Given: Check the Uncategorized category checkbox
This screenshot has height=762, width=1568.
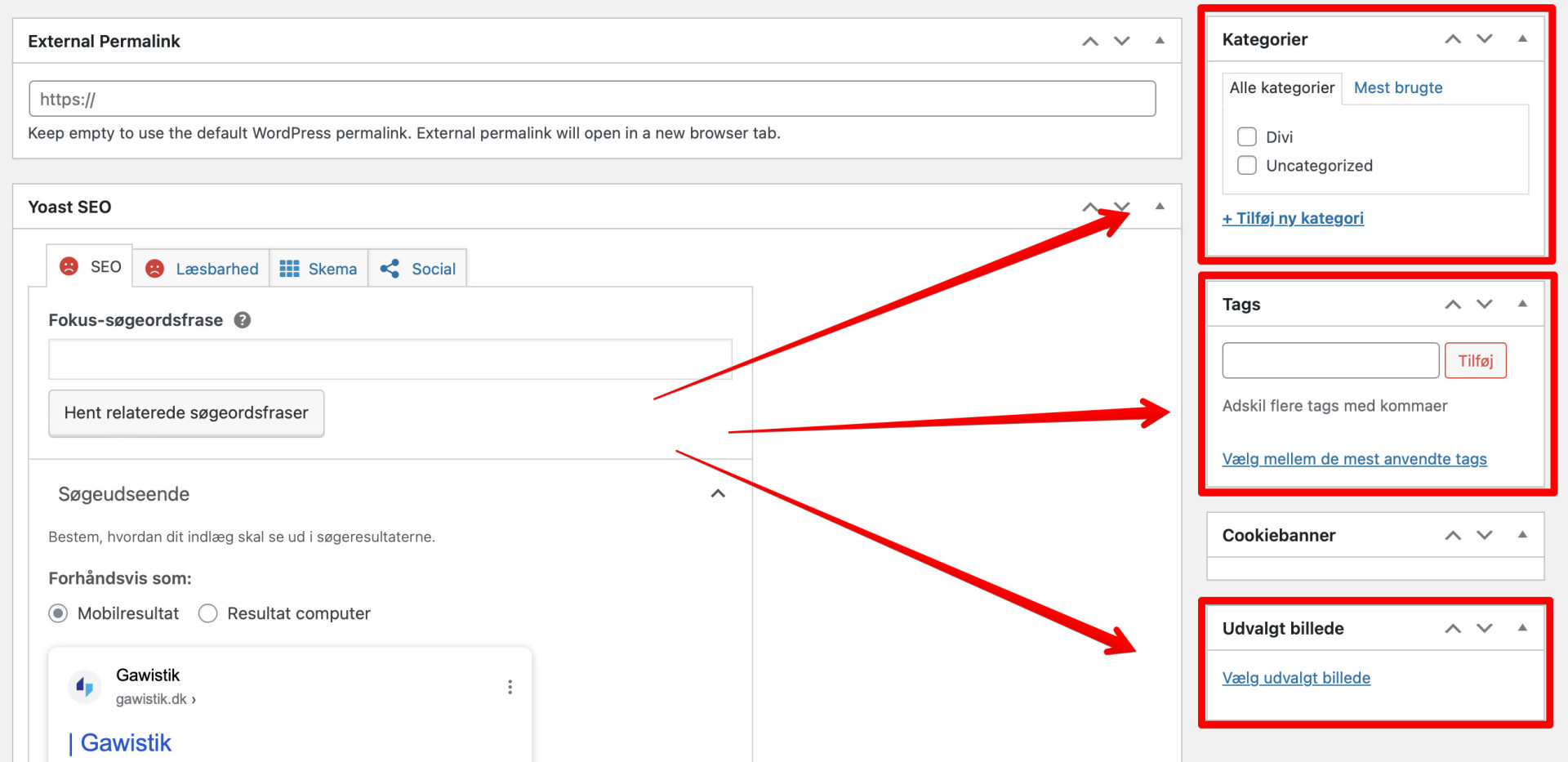Looking at the screenshot, I should click(x=1246, y=166).
